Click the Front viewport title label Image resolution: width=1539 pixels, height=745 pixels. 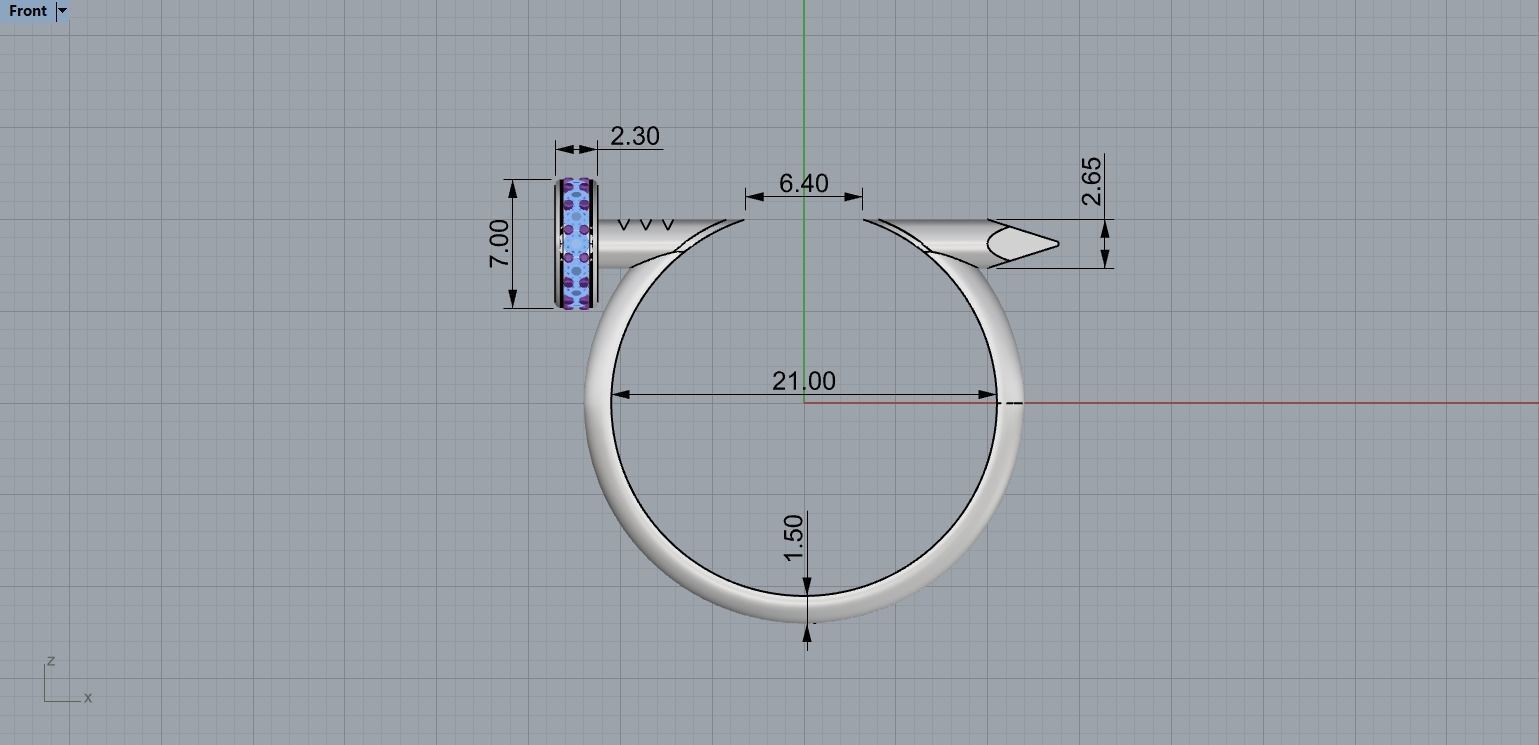click(x=27, y=11)
